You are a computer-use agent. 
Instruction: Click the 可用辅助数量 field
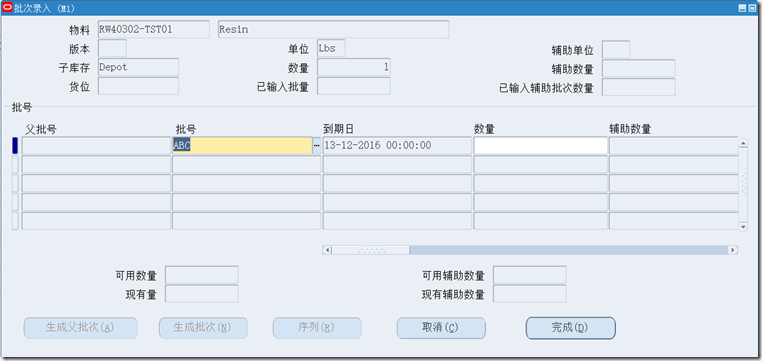pyautogui.click(x=530, y=275)
